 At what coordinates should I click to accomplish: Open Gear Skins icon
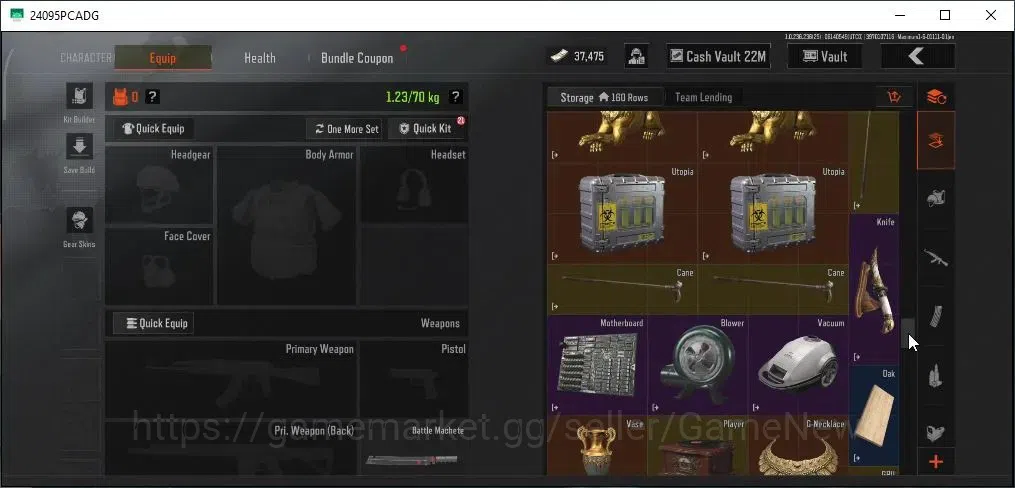coord(80,221)
